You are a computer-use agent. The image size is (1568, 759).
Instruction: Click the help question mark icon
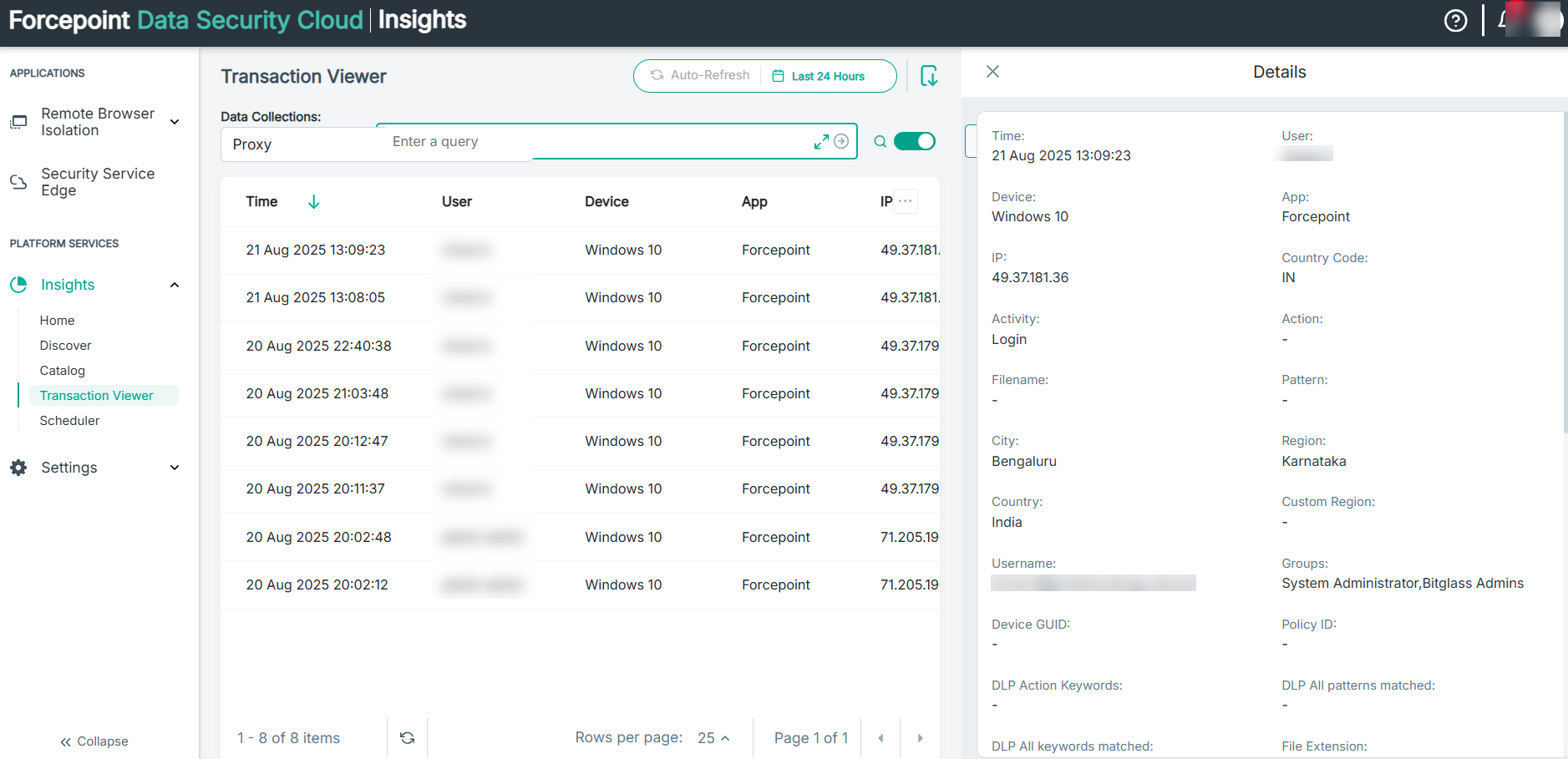1455,21
